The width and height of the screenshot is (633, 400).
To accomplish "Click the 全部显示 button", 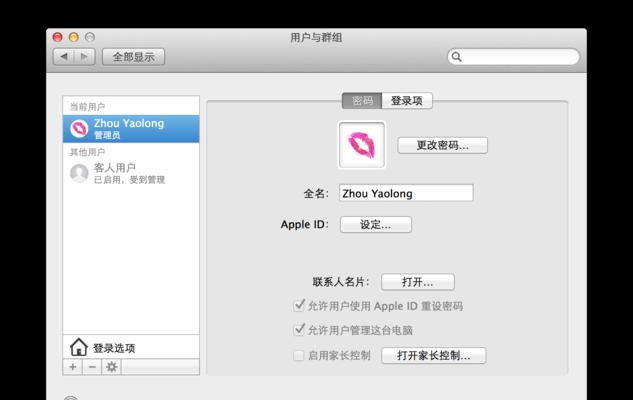I will pos(134,57).
